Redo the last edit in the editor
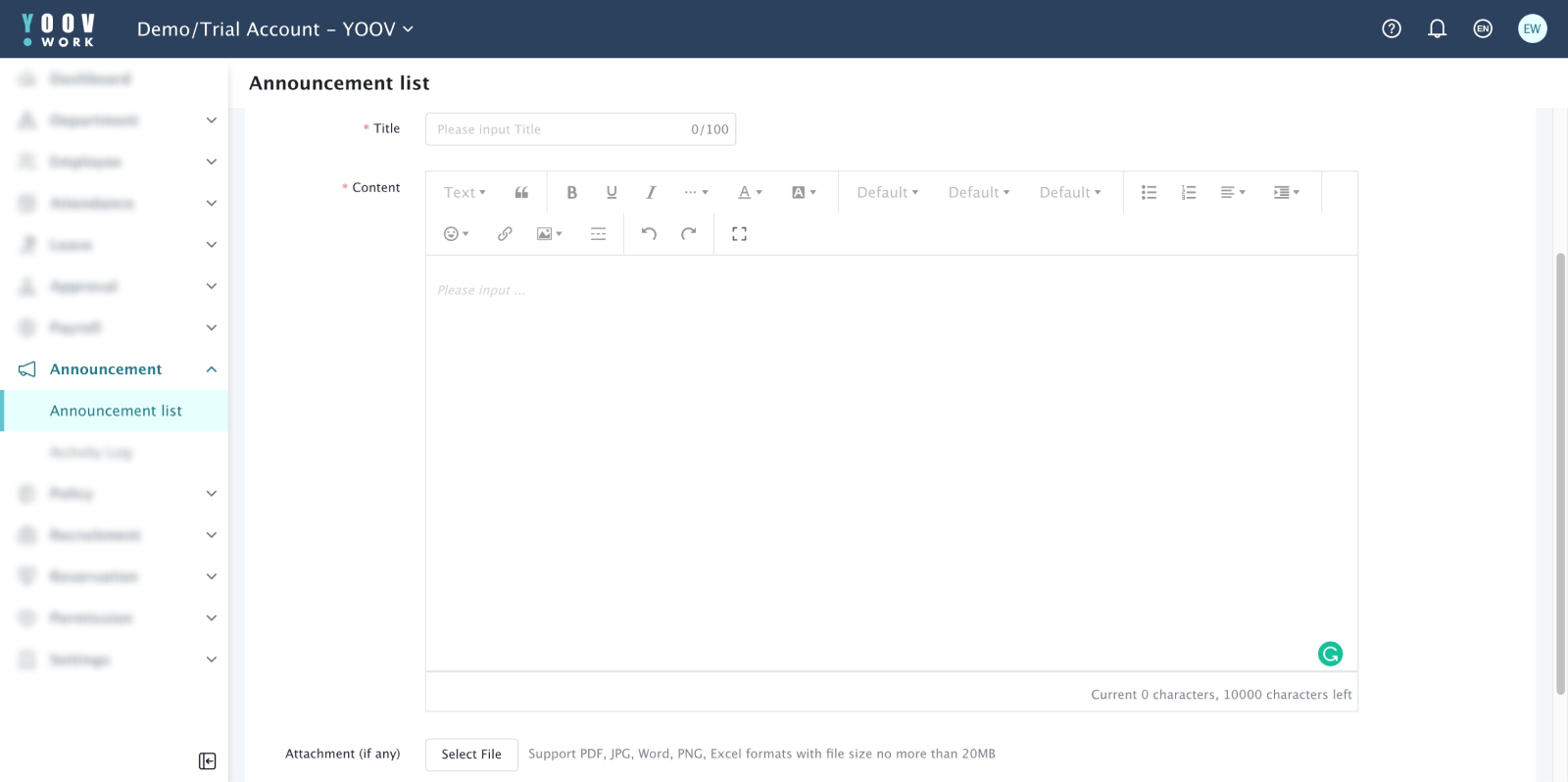Screen dimensions: 1568x782 click(689, 234)
